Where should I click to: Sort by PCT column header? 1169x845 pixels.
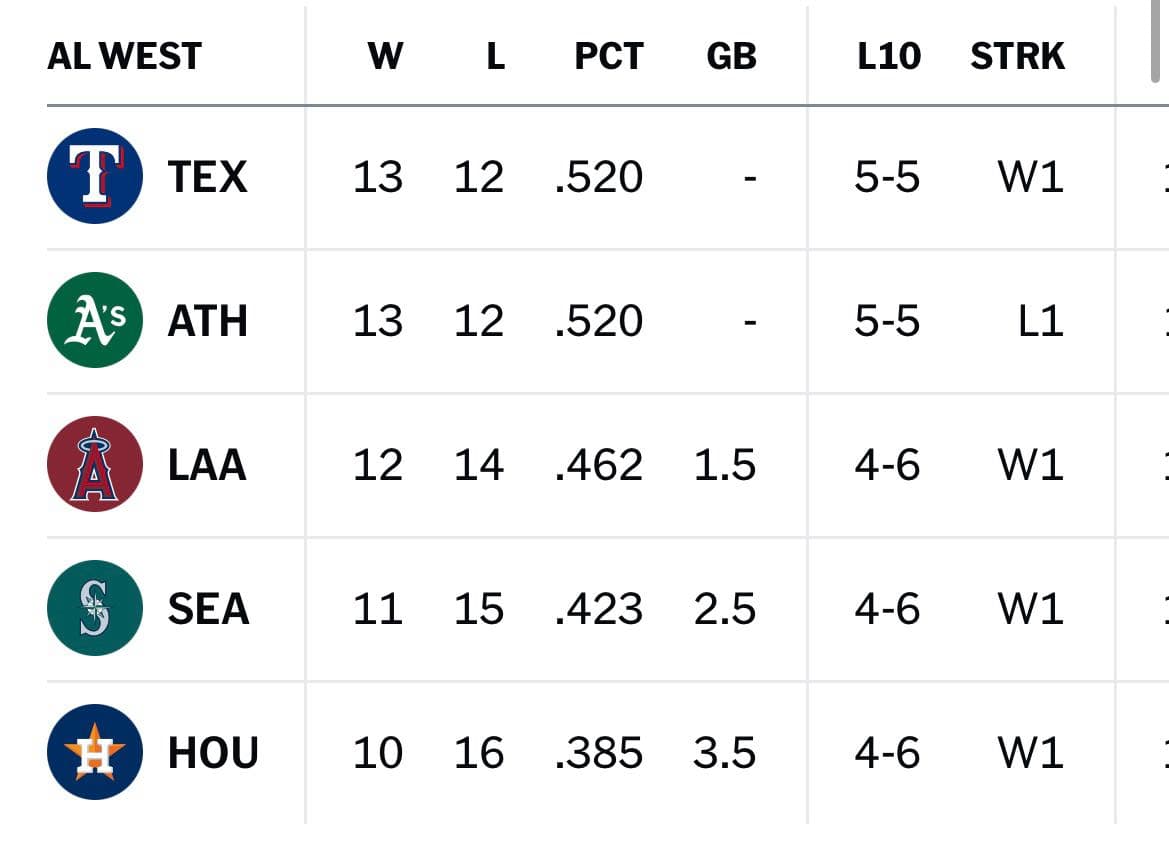(x=609, y=56)
